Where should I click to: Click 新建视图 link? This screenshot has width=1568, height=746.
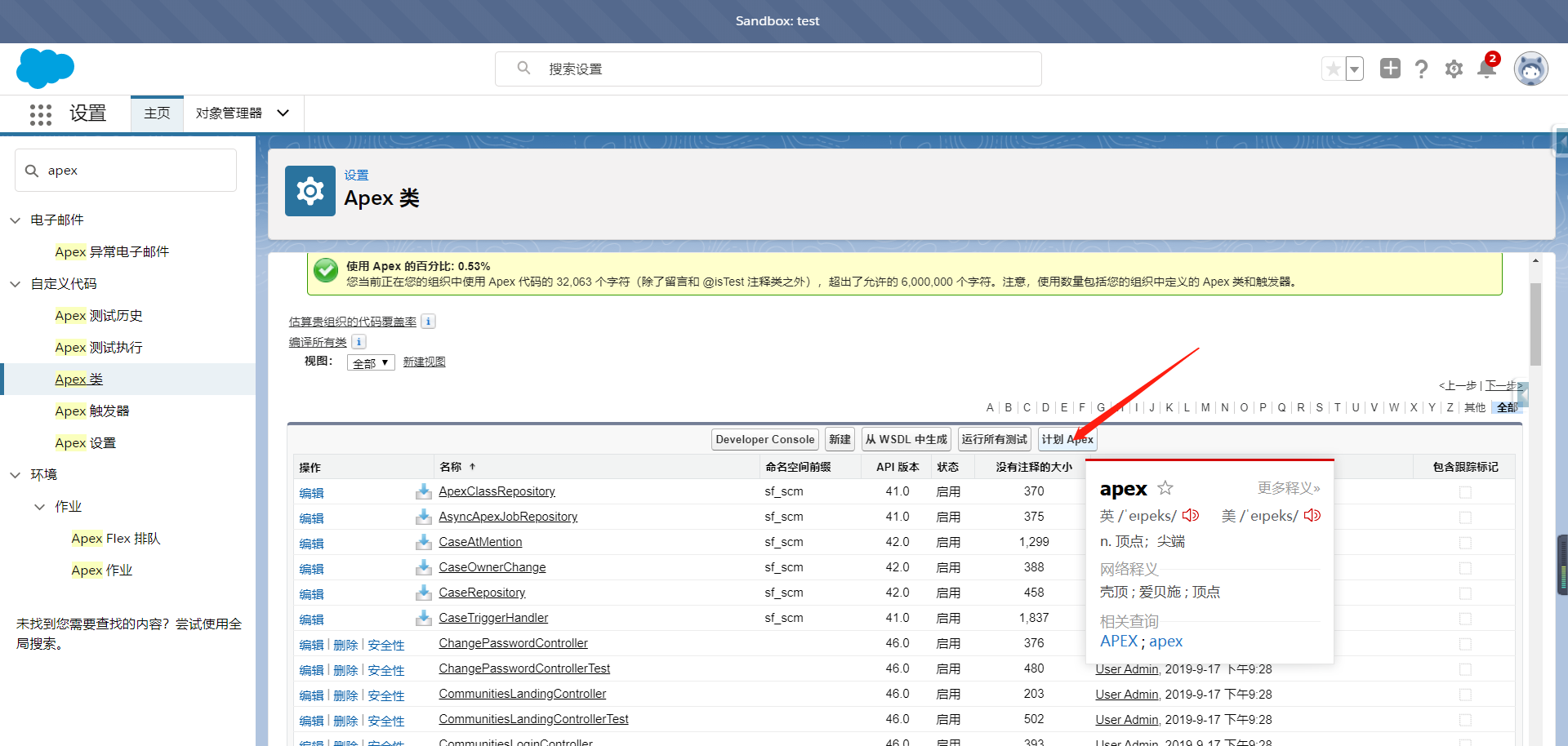coord(424,362)
